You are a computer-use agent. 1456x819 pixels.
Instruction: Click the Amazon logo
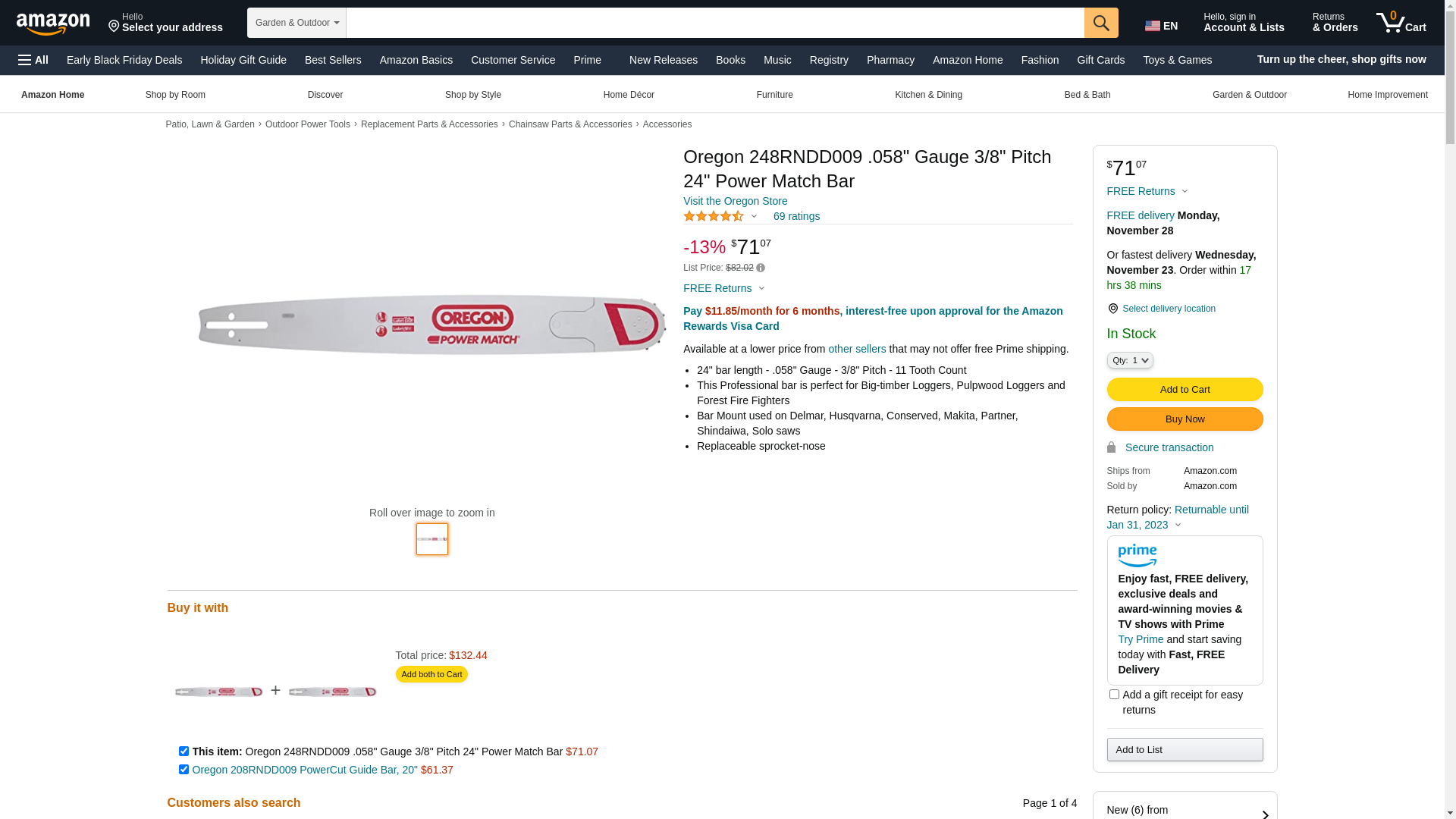click(53, 24)
